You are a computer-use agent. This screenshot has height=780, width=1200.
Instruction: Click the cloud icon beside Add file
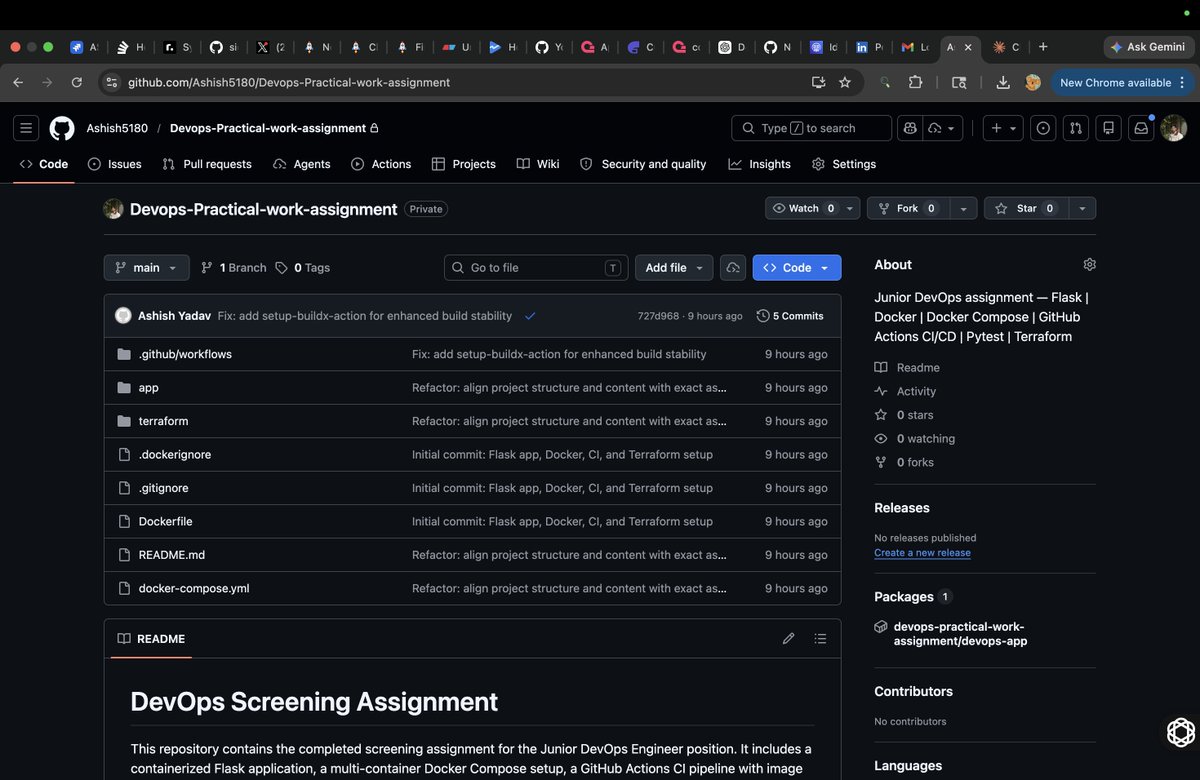[x=733, y=268]
